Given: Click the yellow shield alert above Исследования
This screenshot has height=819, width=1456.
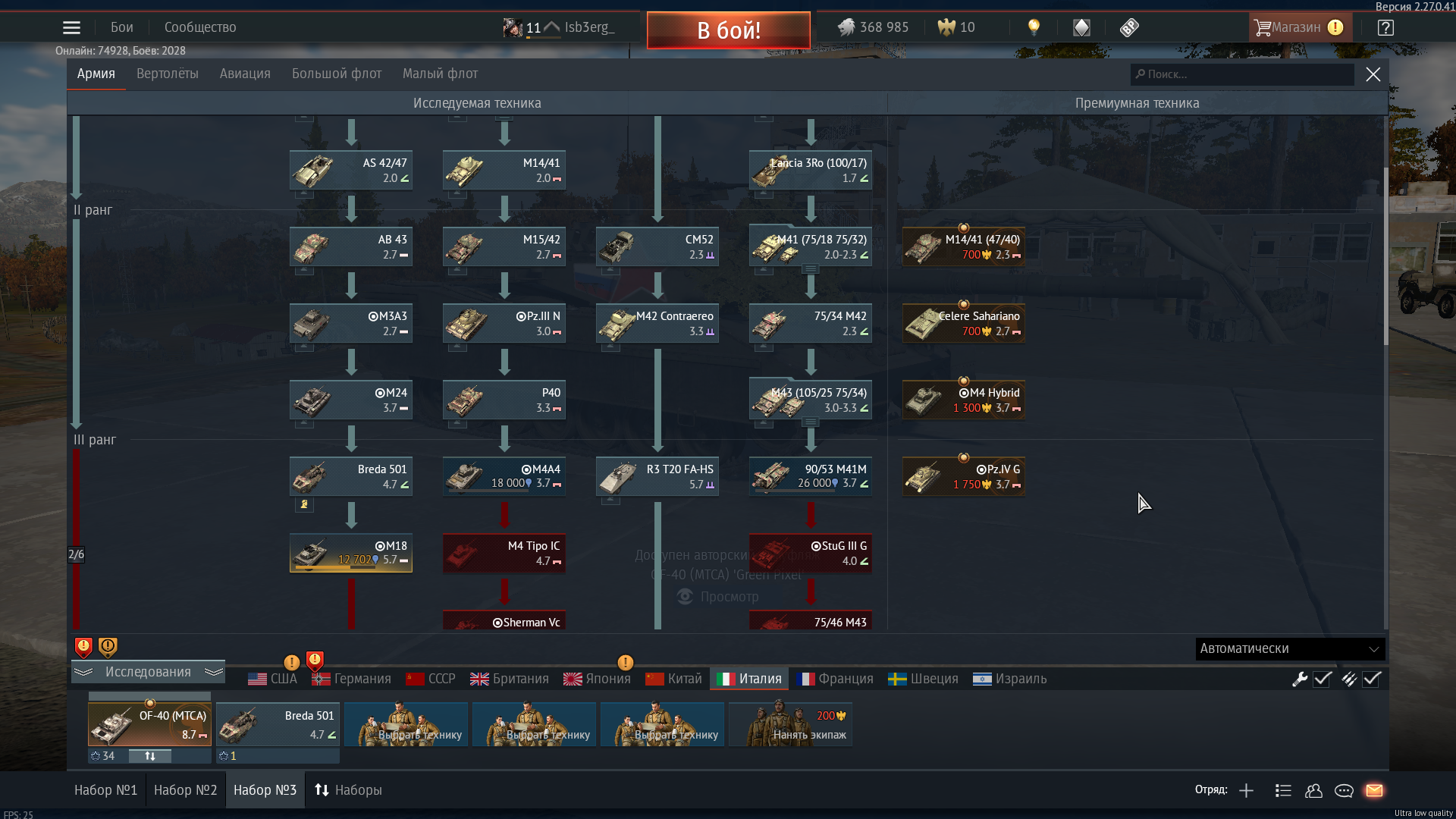Looking at the screenshot, I should (108, 647).
